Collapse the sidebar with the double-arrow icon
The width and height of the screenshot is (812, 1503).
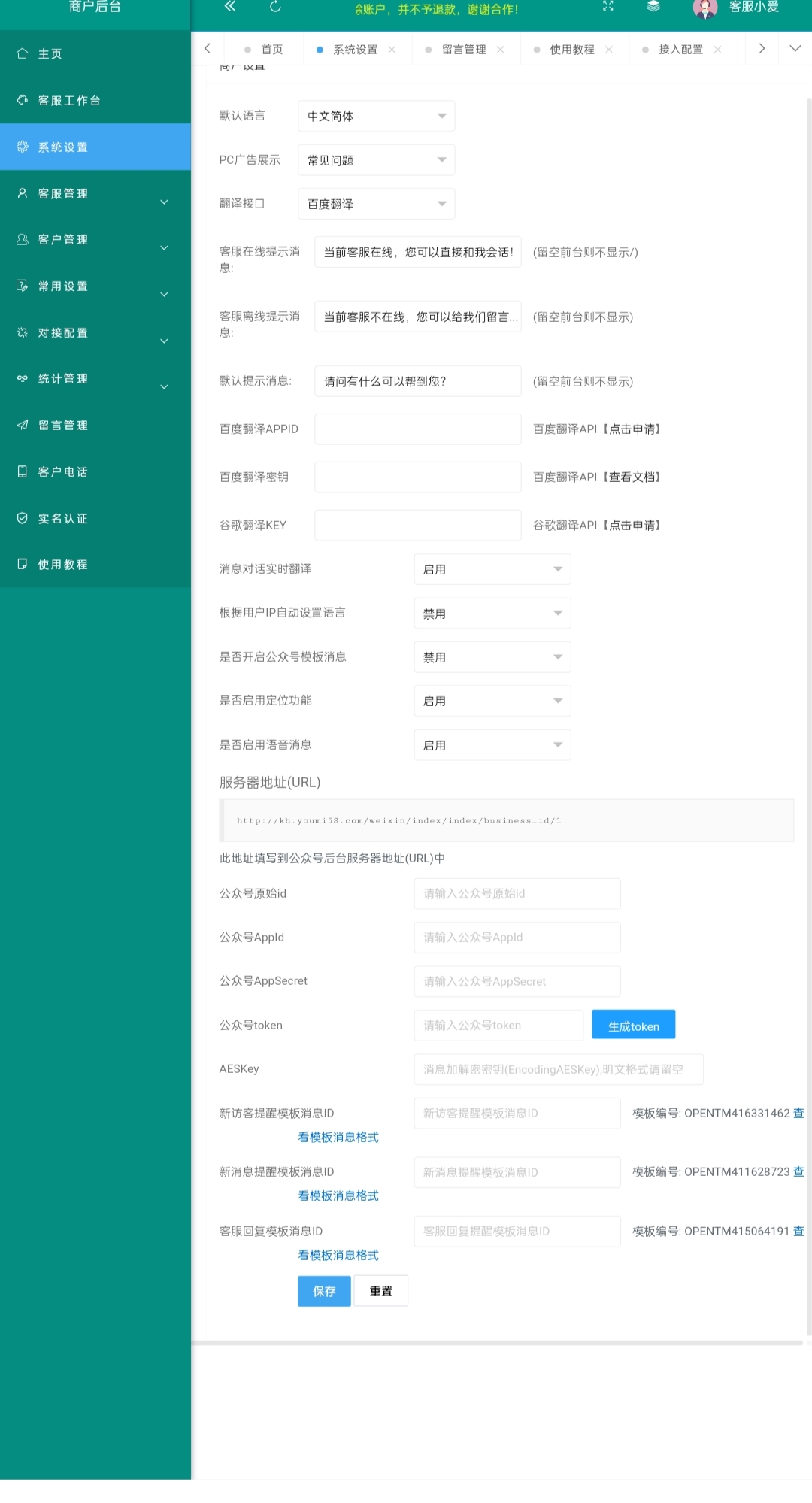coord(230,7)
